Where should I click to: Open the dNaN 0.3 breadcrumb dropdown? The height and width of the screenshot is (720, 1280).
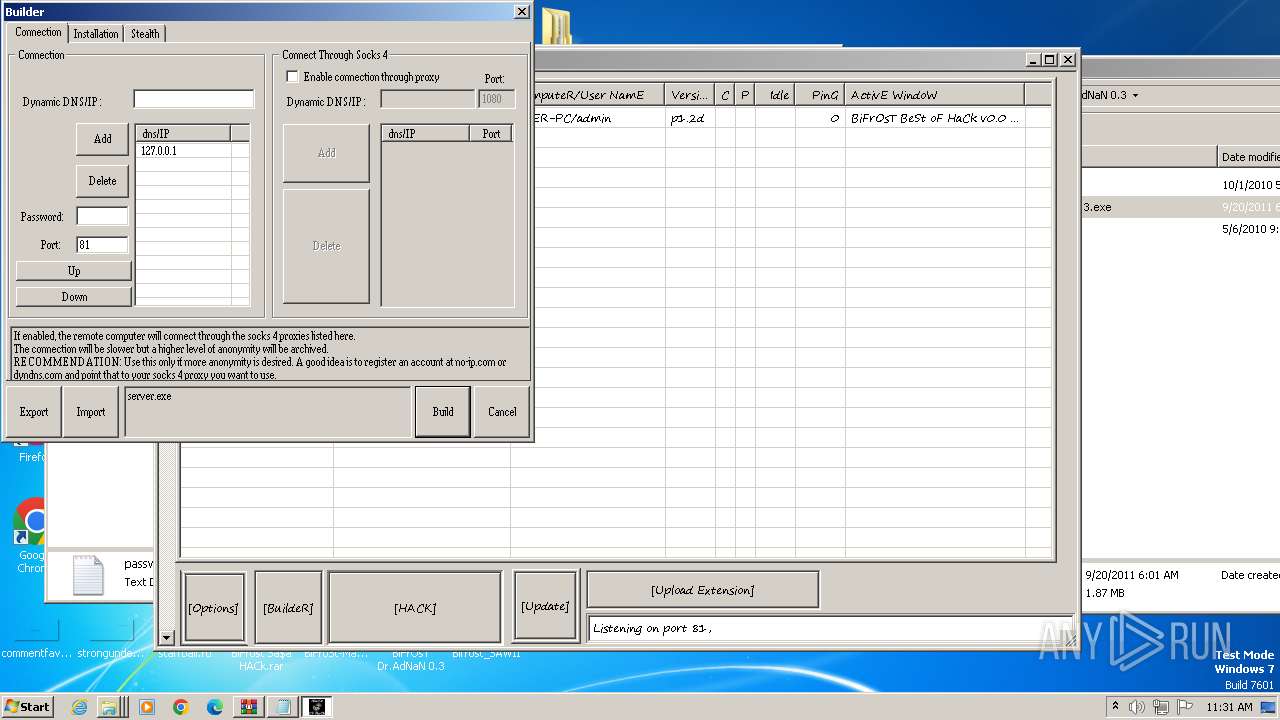[x=1135, y=95]
